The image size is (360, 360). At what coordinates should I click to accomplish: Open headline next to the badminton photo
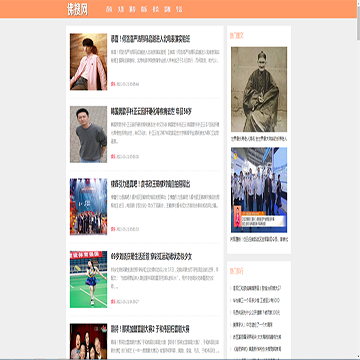[x=151, y=257]
